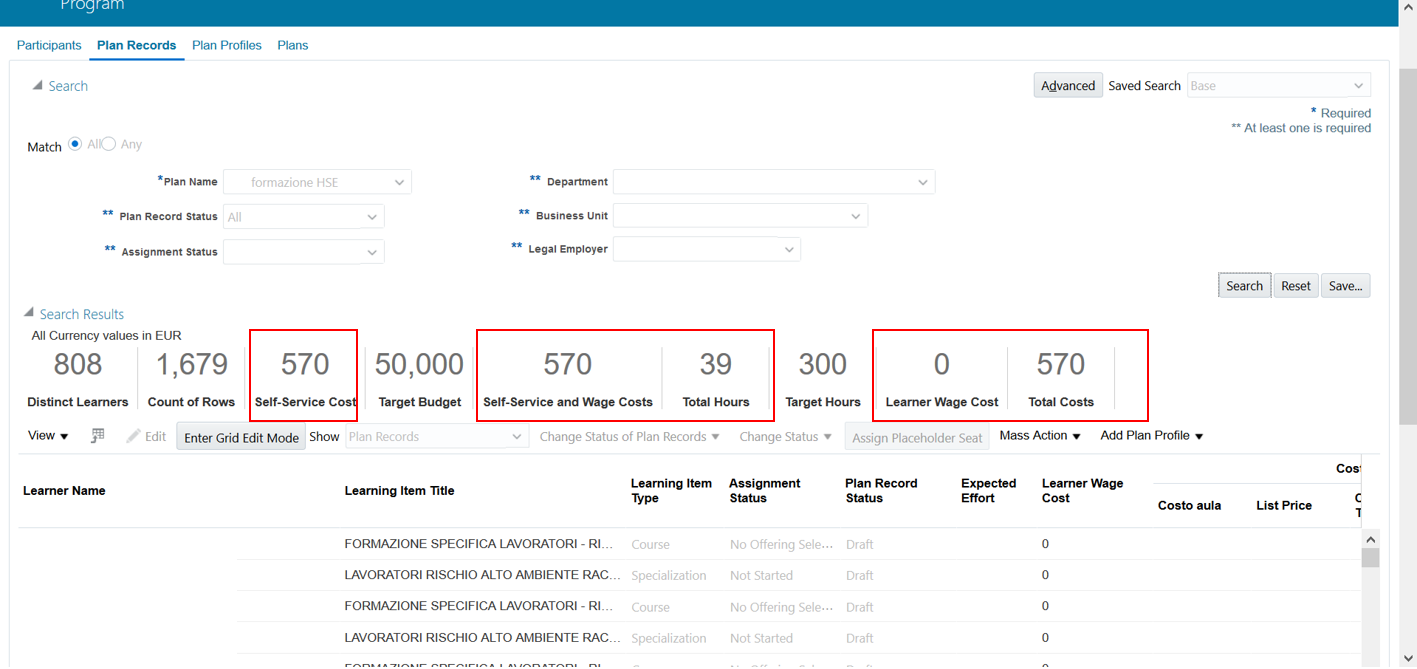Collapse the Search Results section triangle

pyautogui.click(x=29, y=313)
